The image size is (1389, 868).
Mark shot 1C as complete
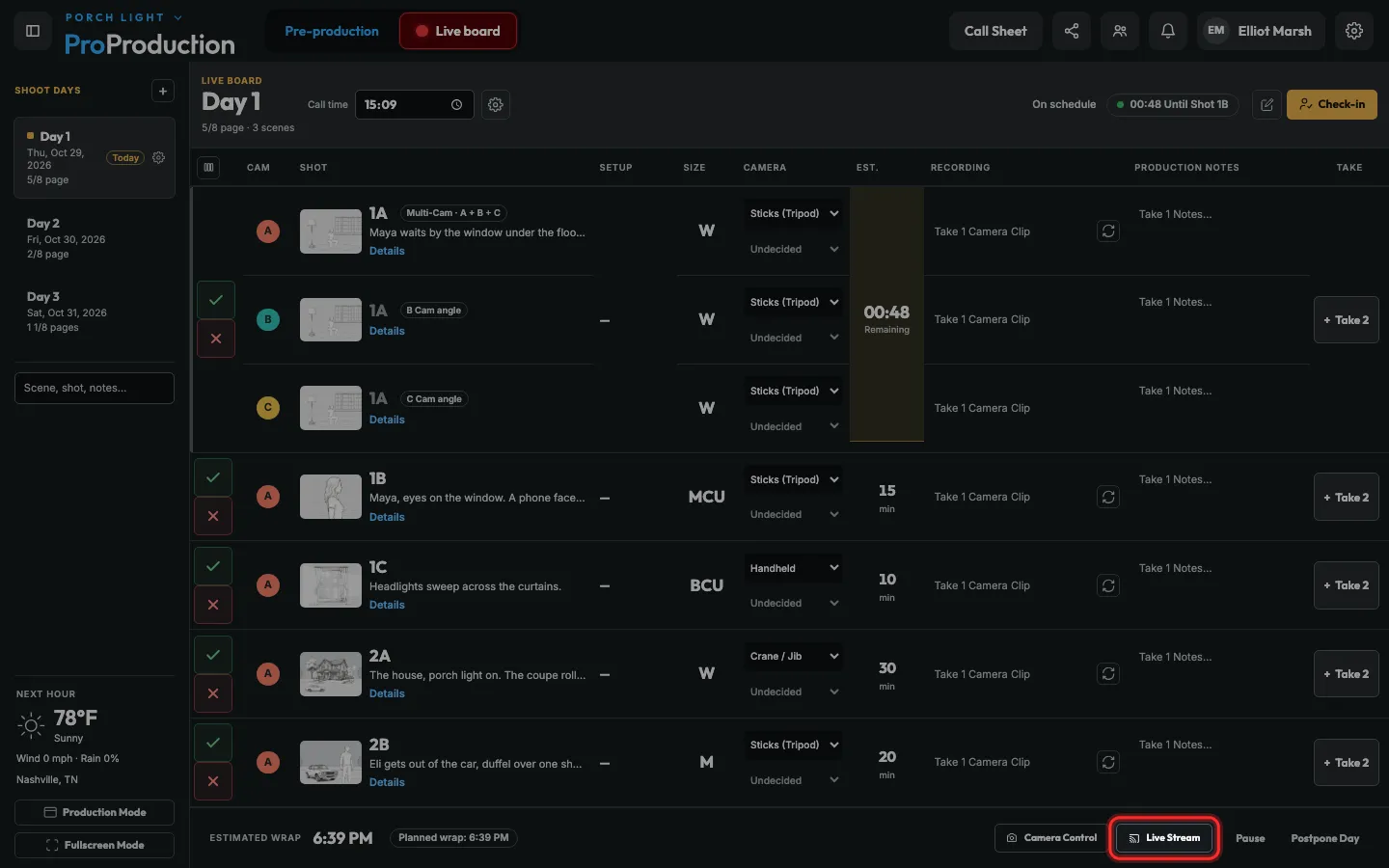pyautogui.click(x=213, y=566)
